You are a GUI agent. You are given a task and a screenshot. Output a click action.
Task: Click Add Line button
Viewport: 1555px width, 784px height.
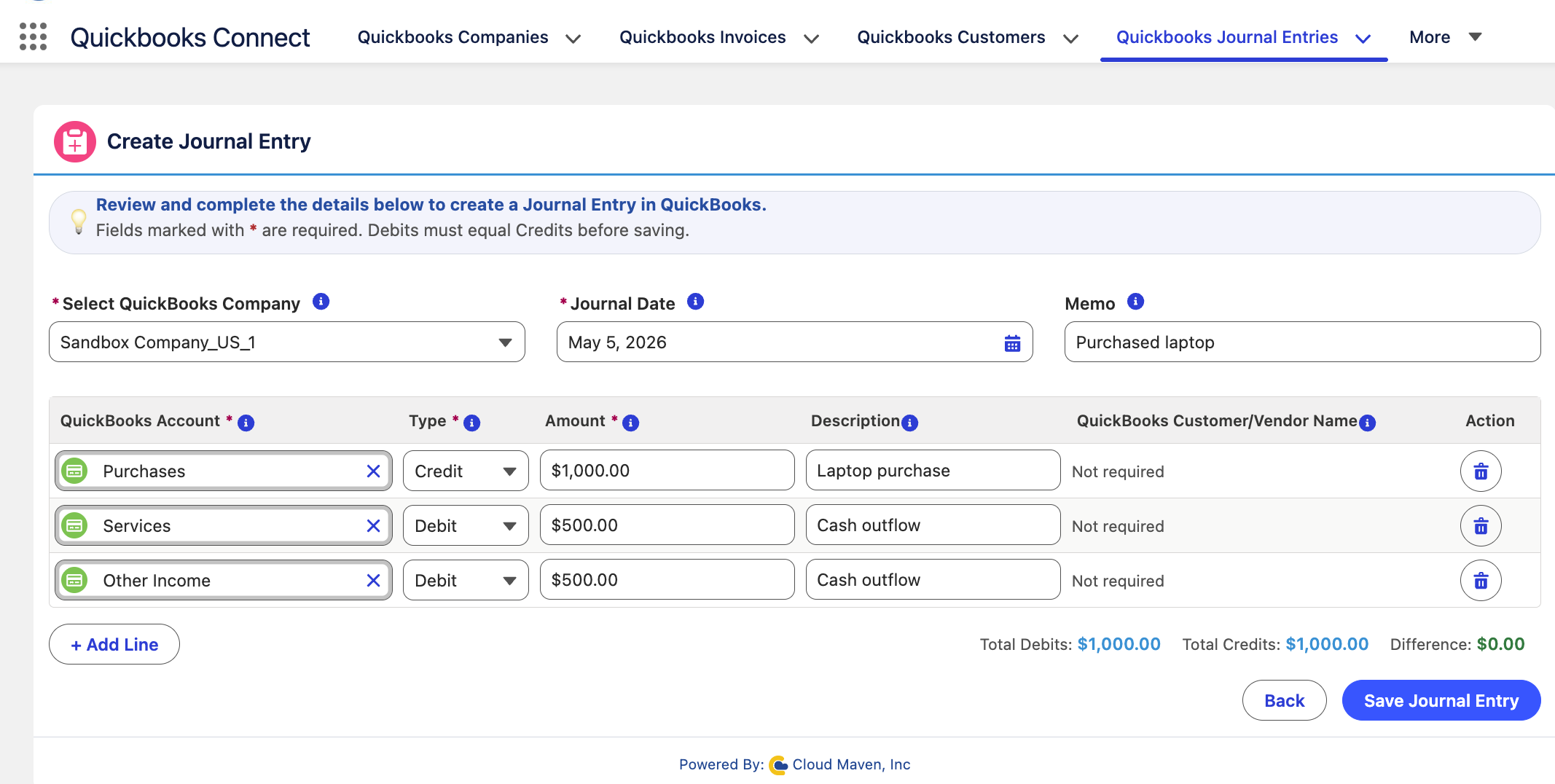[x=114, y=644]
